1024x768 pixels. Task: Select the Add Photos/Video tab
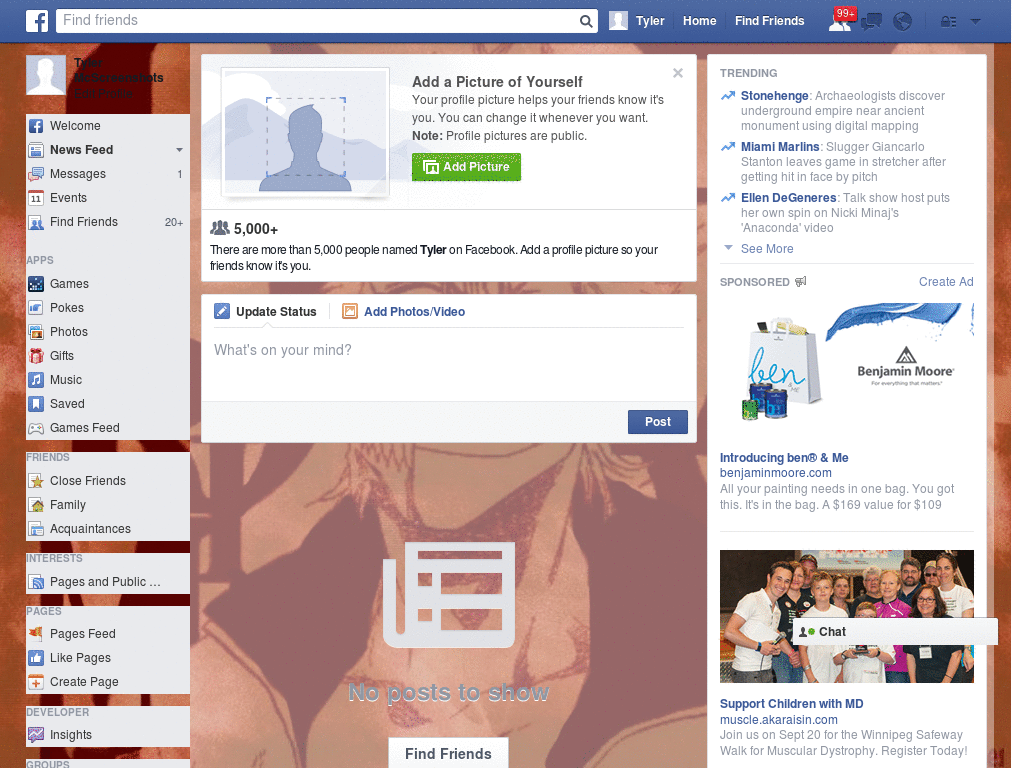tap(404, 312)
